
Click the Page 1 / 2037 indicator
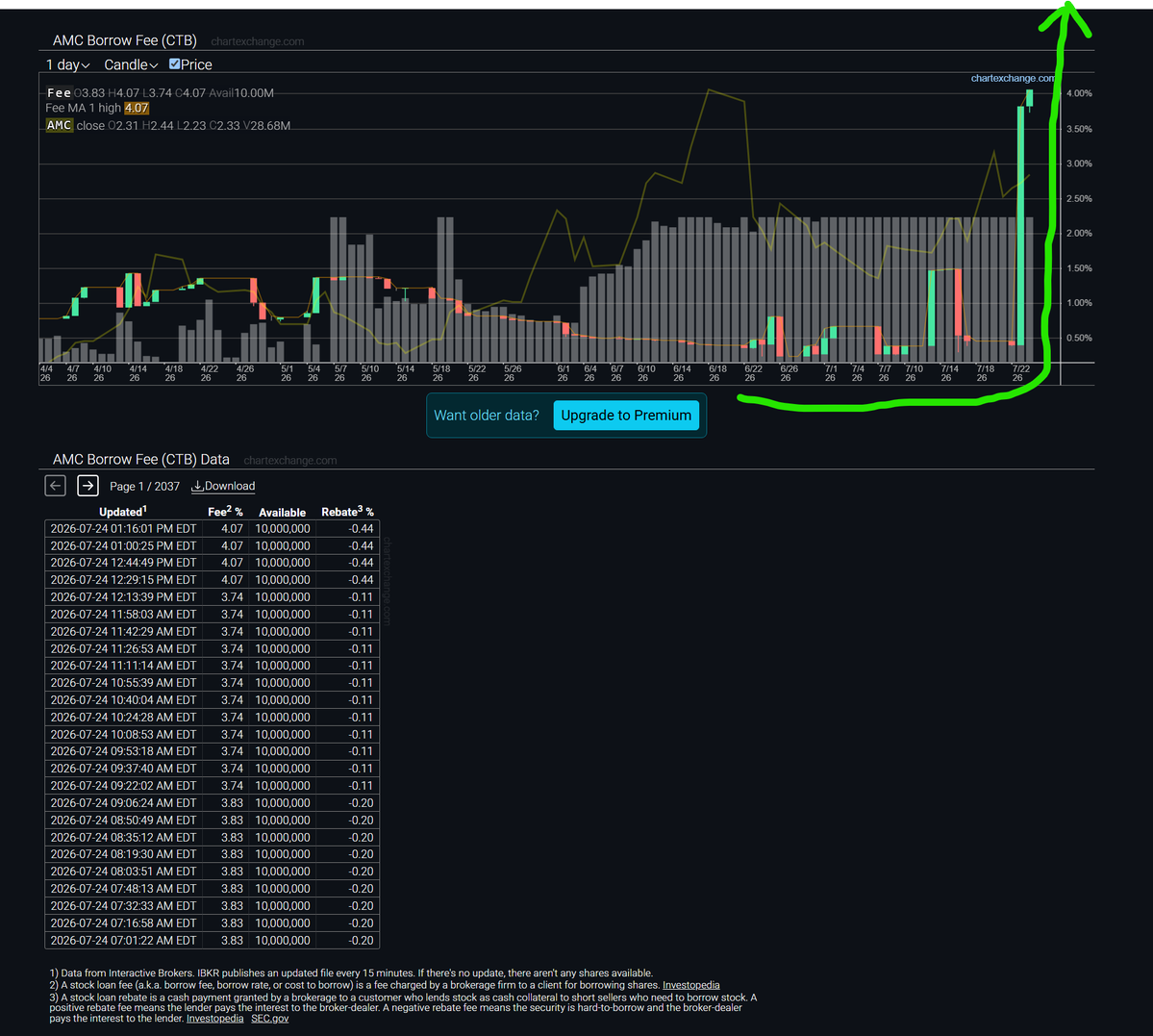144,487
